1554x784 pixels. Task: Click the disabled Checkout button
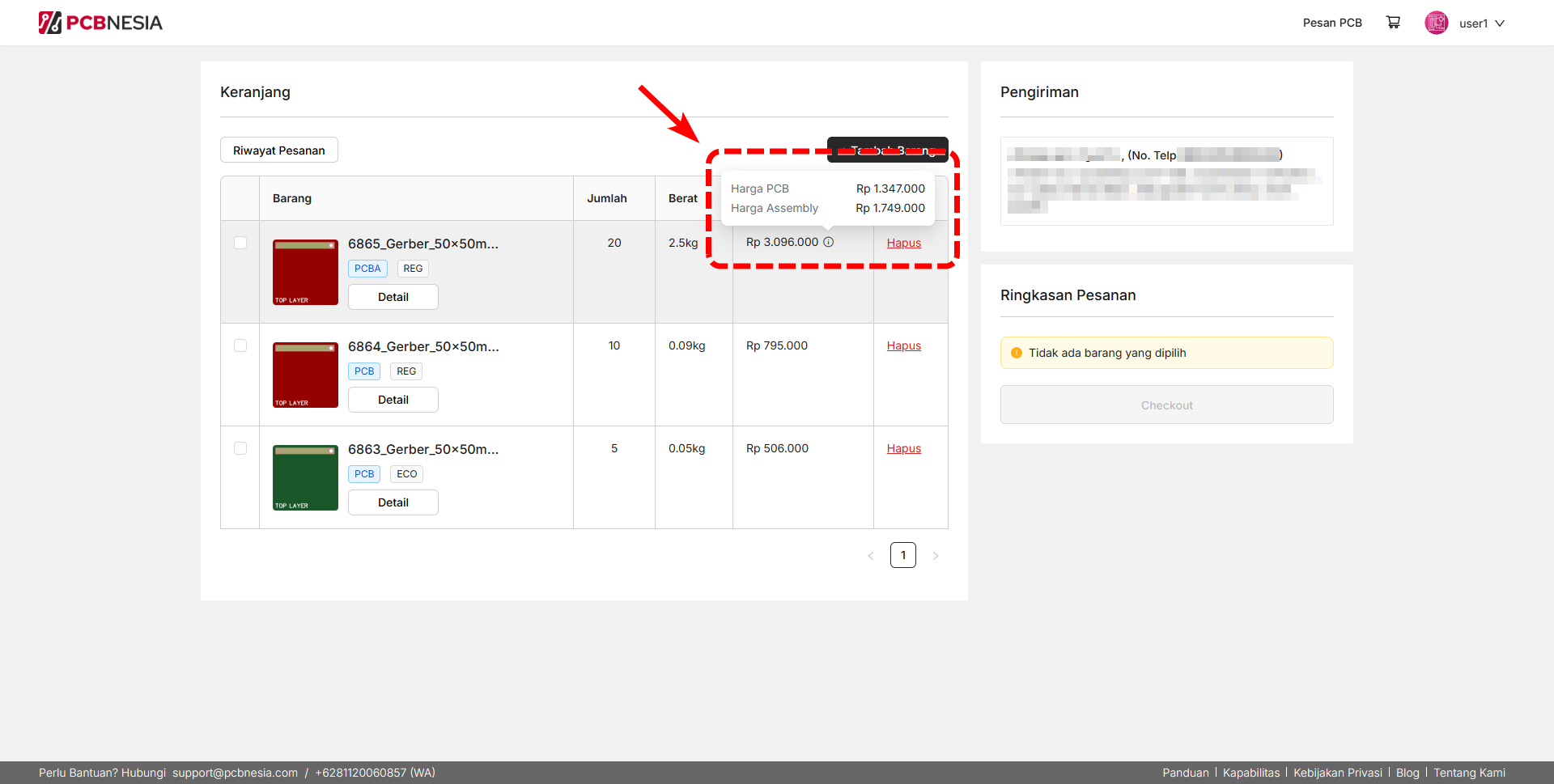coord(1167,405)
